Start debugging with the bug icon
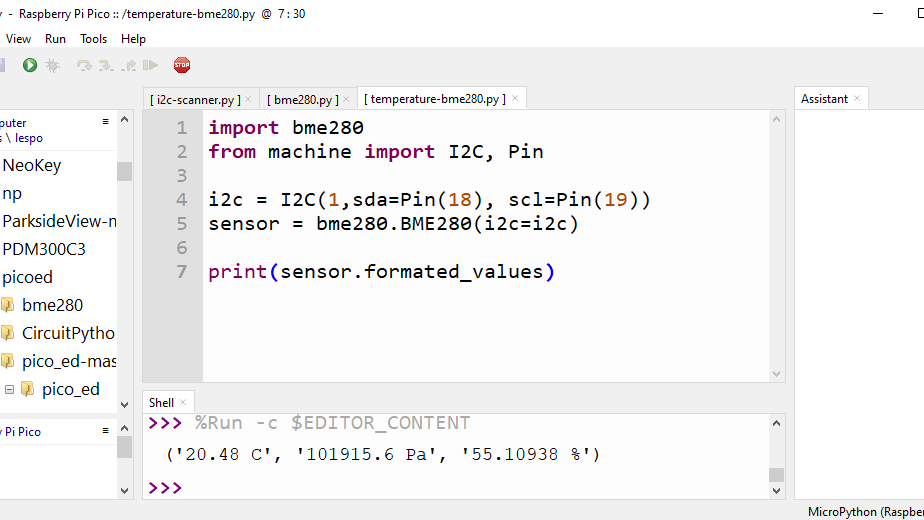Screen dimensions: 924x520 pos(53,65)
